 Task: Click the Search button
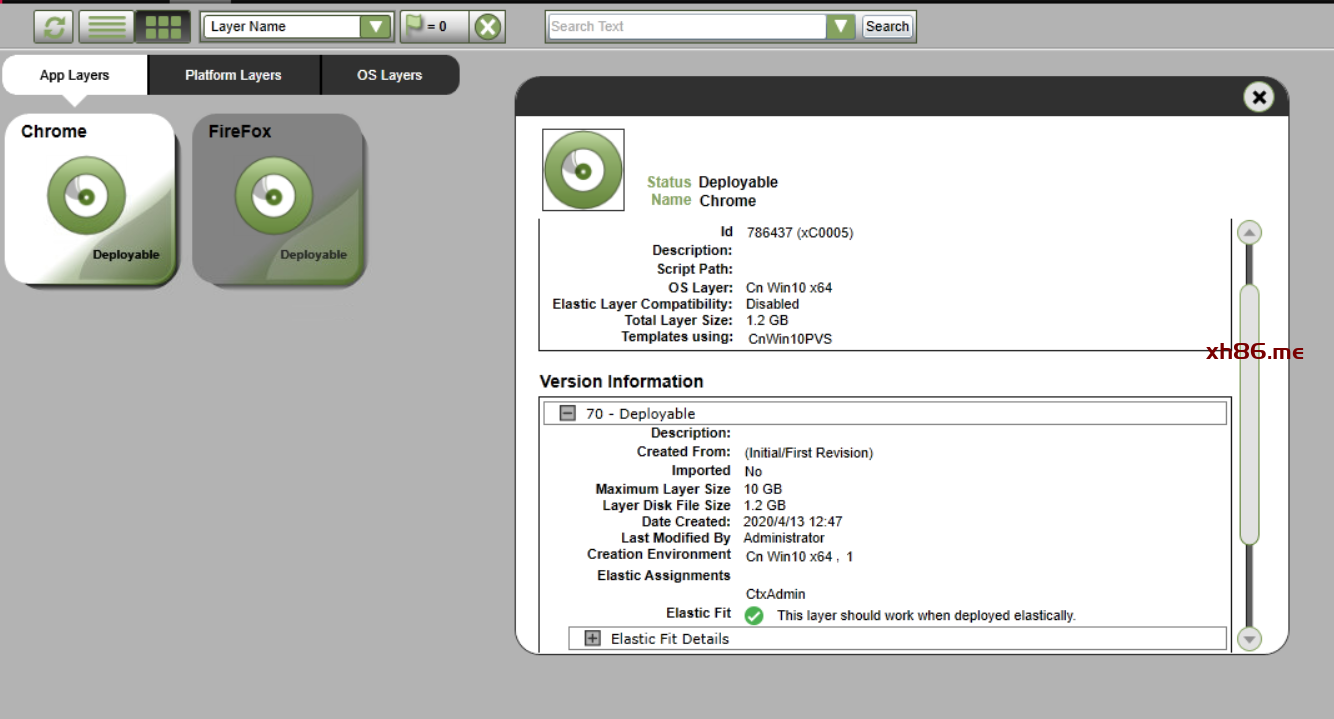point(887,27)
